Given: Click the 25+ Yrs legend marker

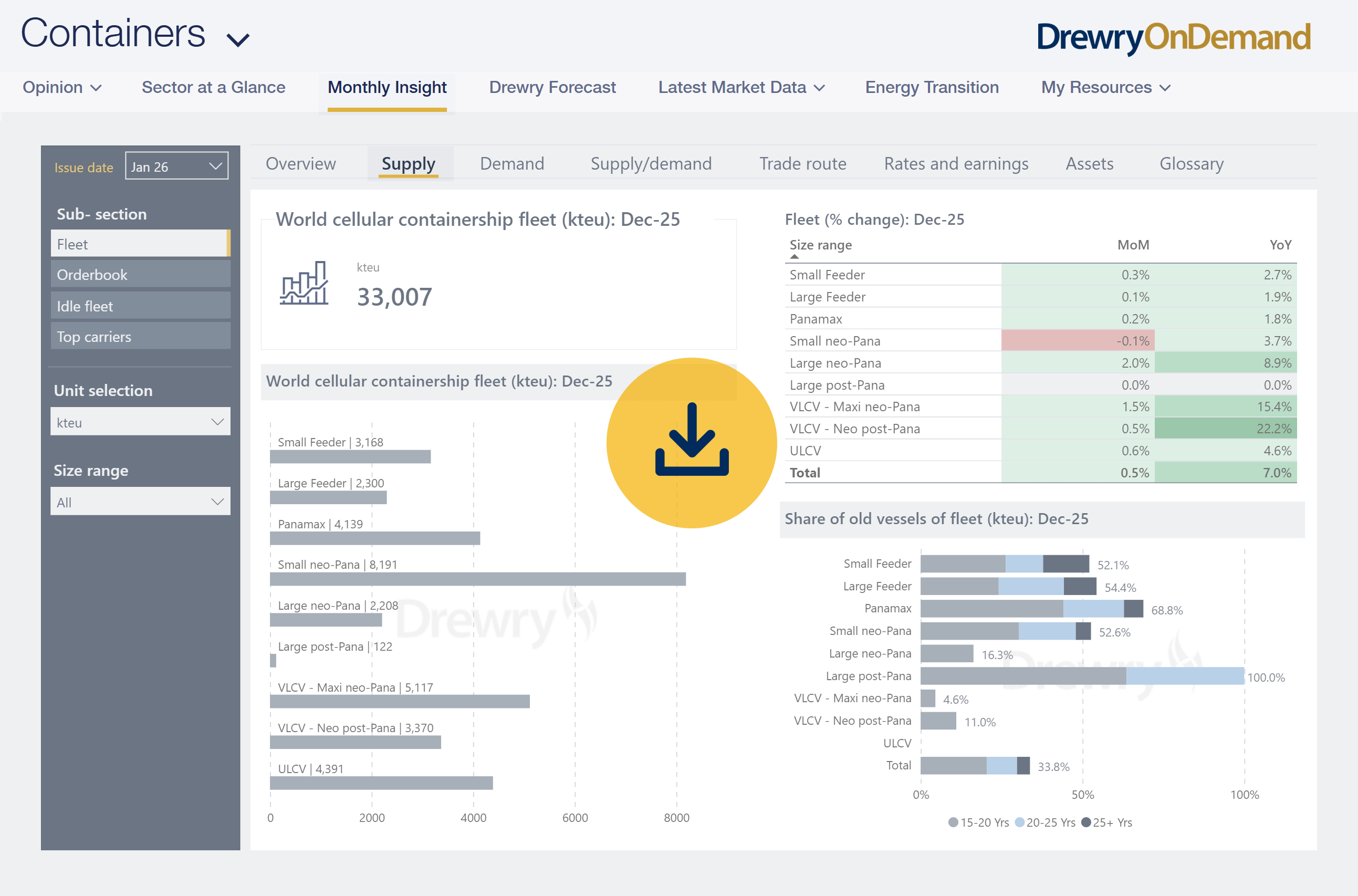Looking at the screenshot, I should coord(1086,822).
